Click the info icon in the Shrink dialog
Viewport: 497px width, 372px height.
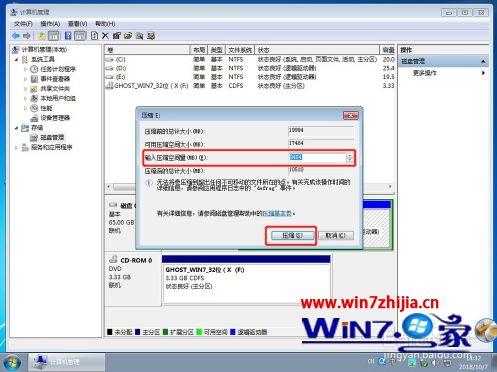pos(149,183)
